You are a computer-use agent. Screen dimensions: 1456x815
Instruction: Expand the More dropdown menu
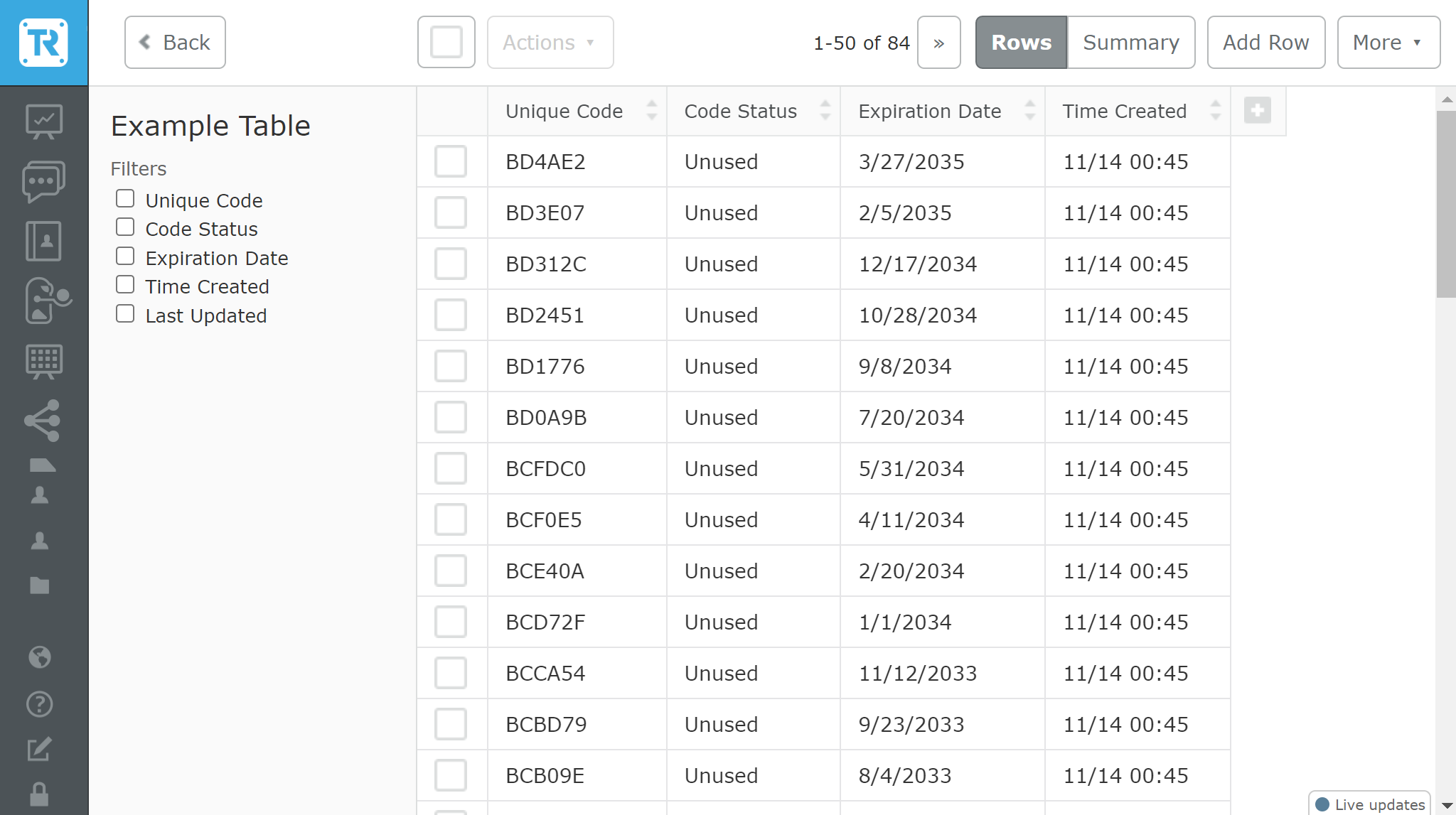1388,43
